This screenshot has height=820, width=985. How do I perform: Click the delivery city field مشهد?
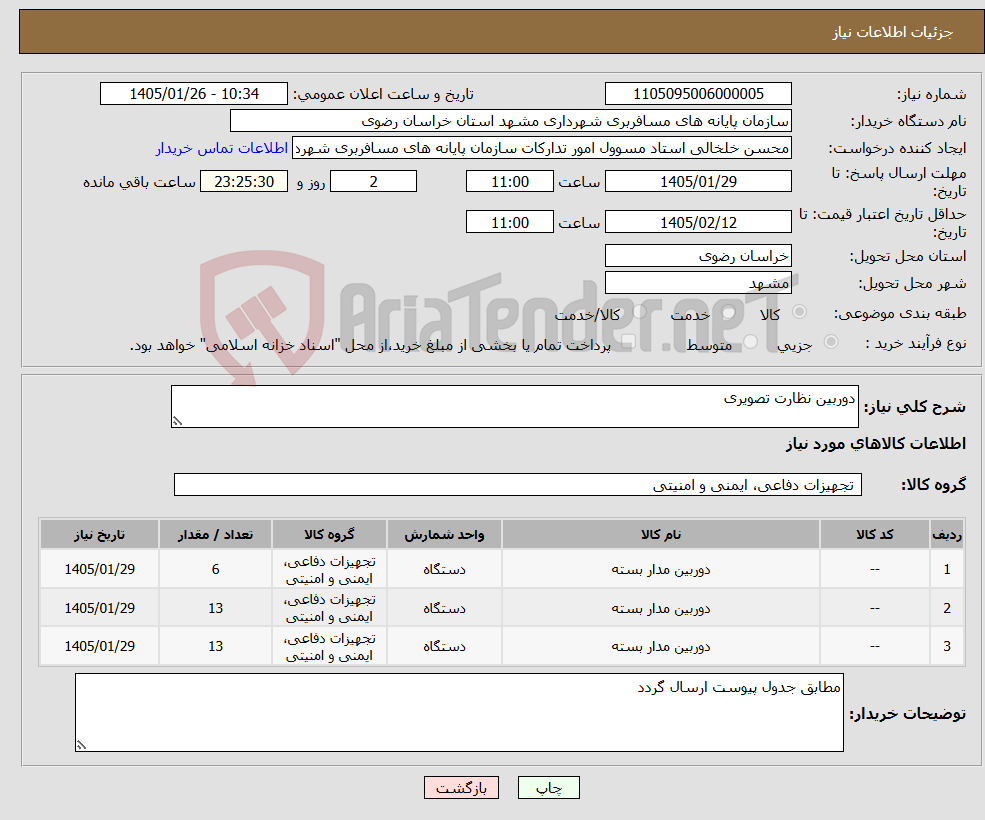coord(698,283)
